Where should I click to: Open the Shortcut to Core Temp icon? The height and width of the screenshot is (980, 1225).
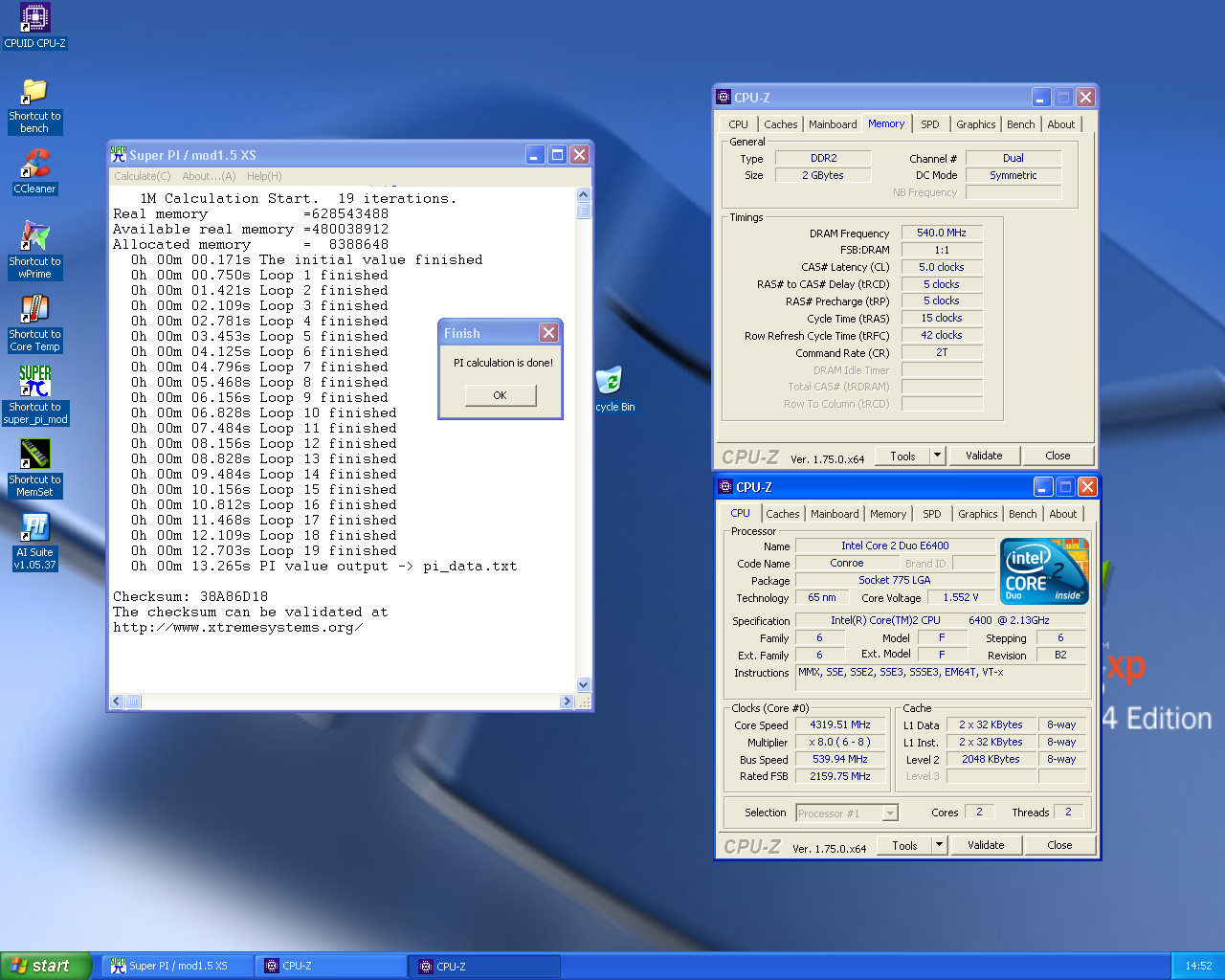(34, 323)
